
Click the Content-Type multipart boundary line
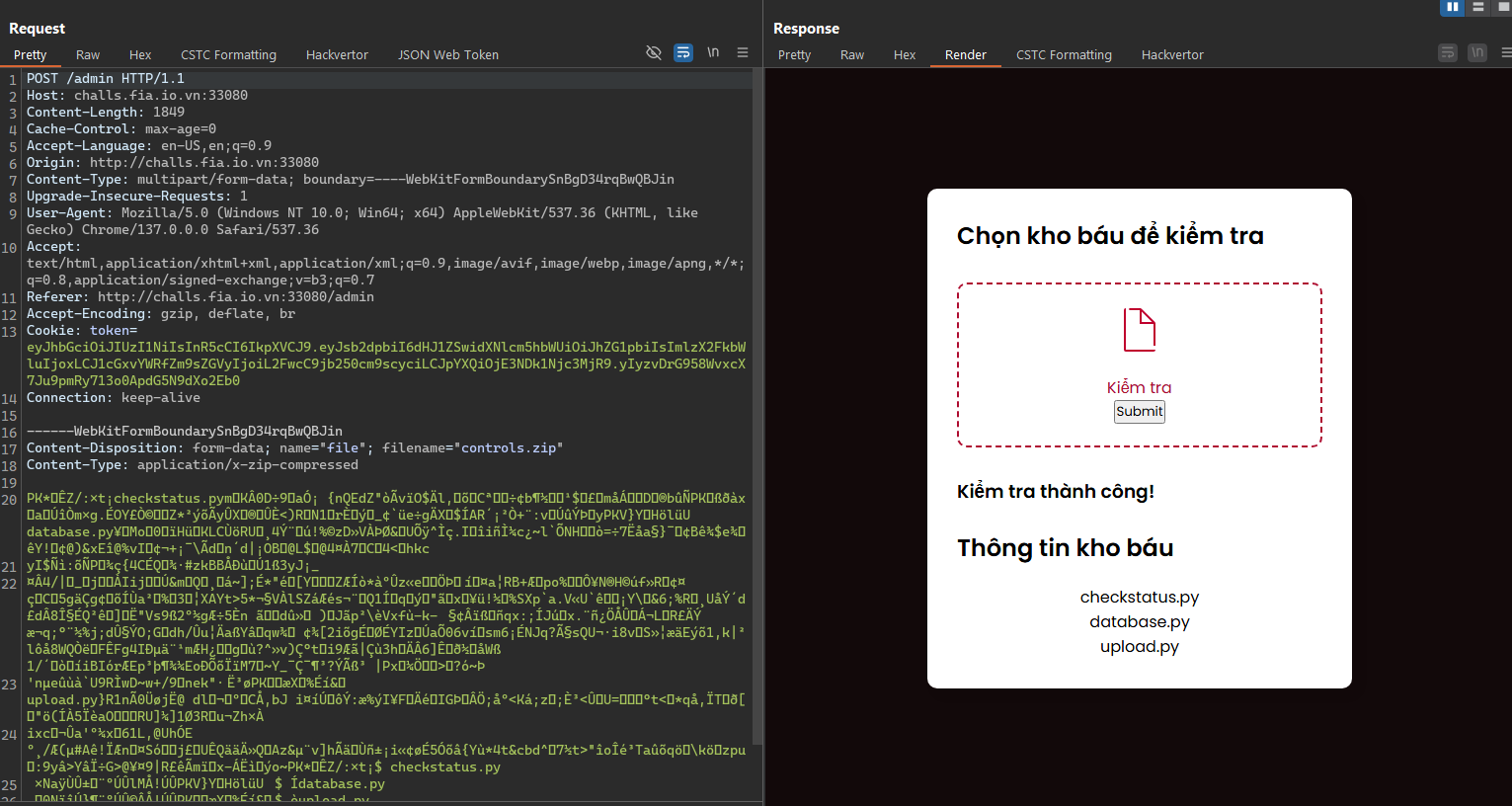[351, 179]
